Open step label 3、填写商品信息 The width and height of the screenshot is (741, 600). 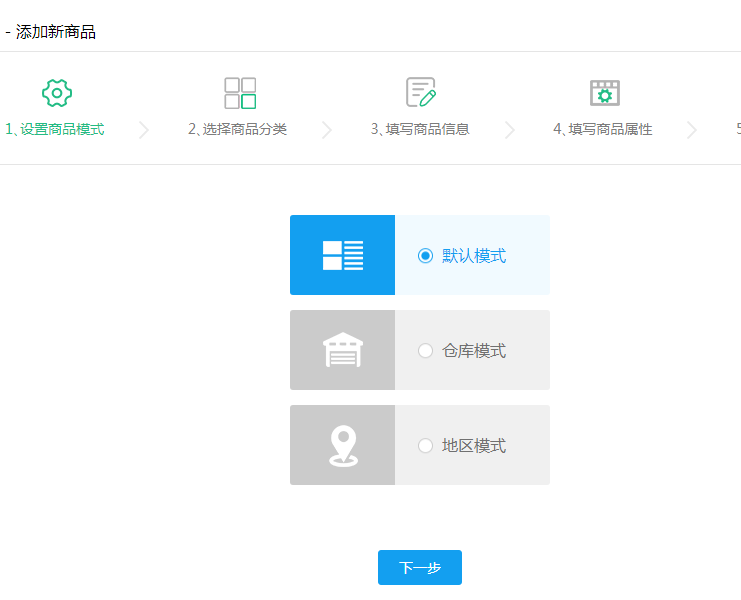[420, 130]
